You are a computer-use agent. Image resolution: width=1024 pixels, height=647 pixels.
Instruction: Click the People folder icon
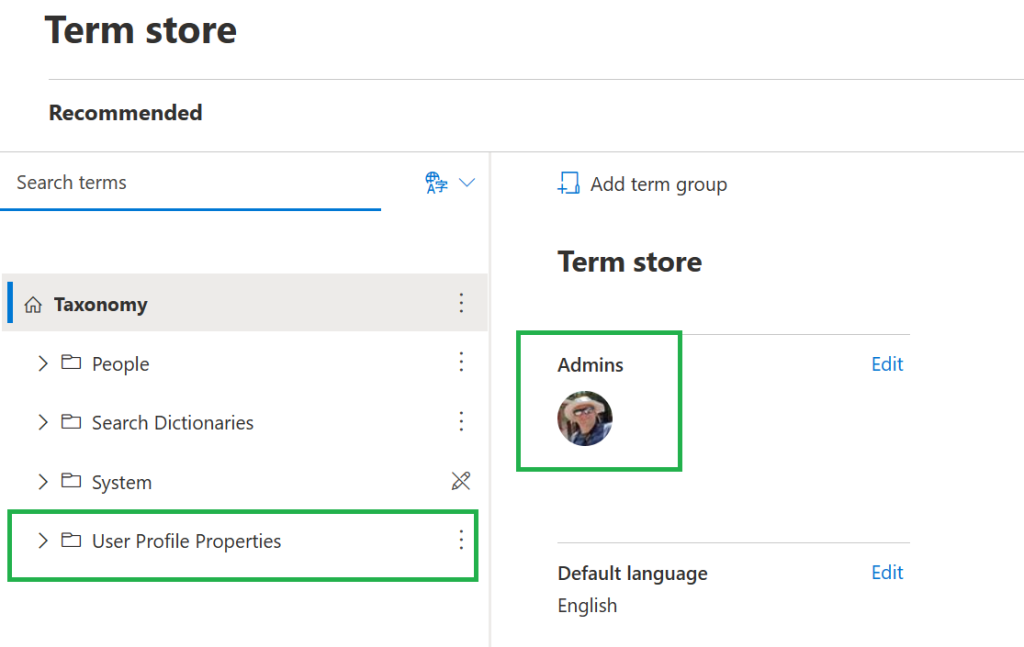[x=71, y=362]
